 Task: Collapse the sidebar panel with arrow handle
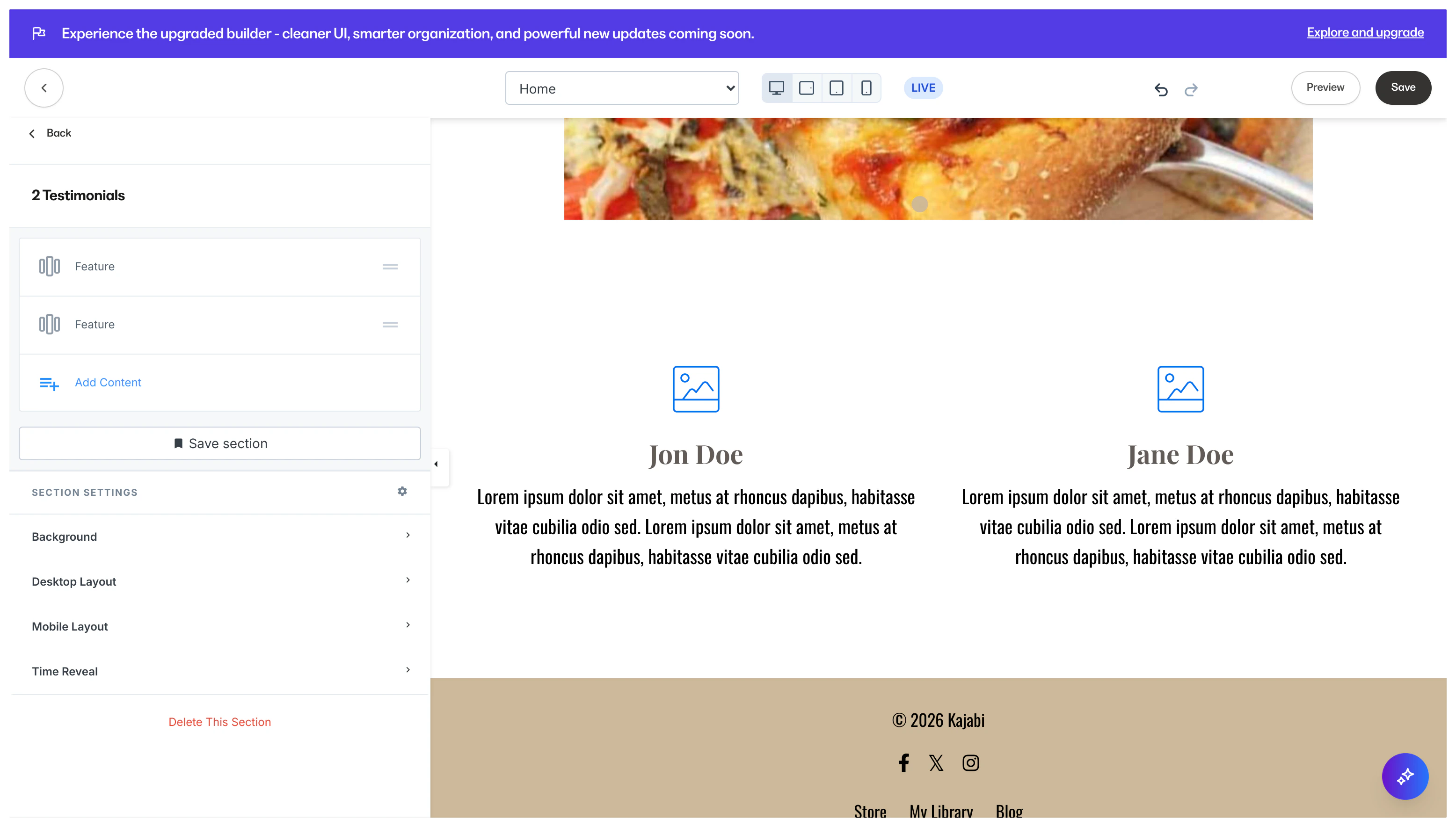[x=437, y=464]
